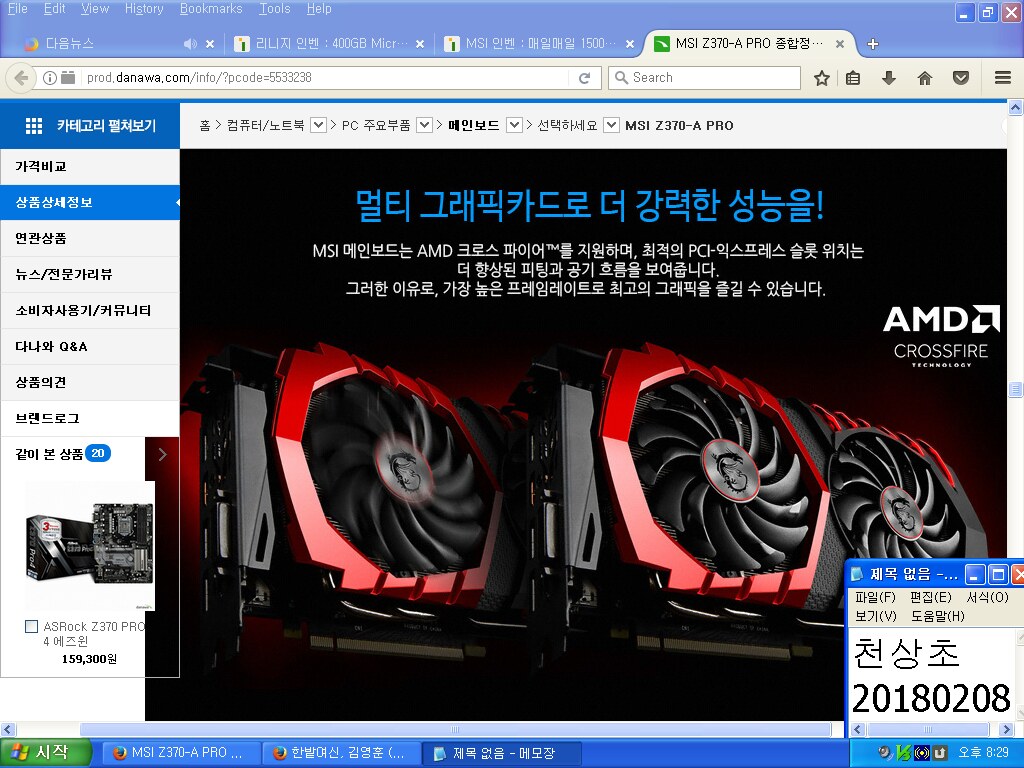Open a new tab with plus button
Image resolution: width=1024 pixels, height=768 pixels.
click(x=872, y=44)
